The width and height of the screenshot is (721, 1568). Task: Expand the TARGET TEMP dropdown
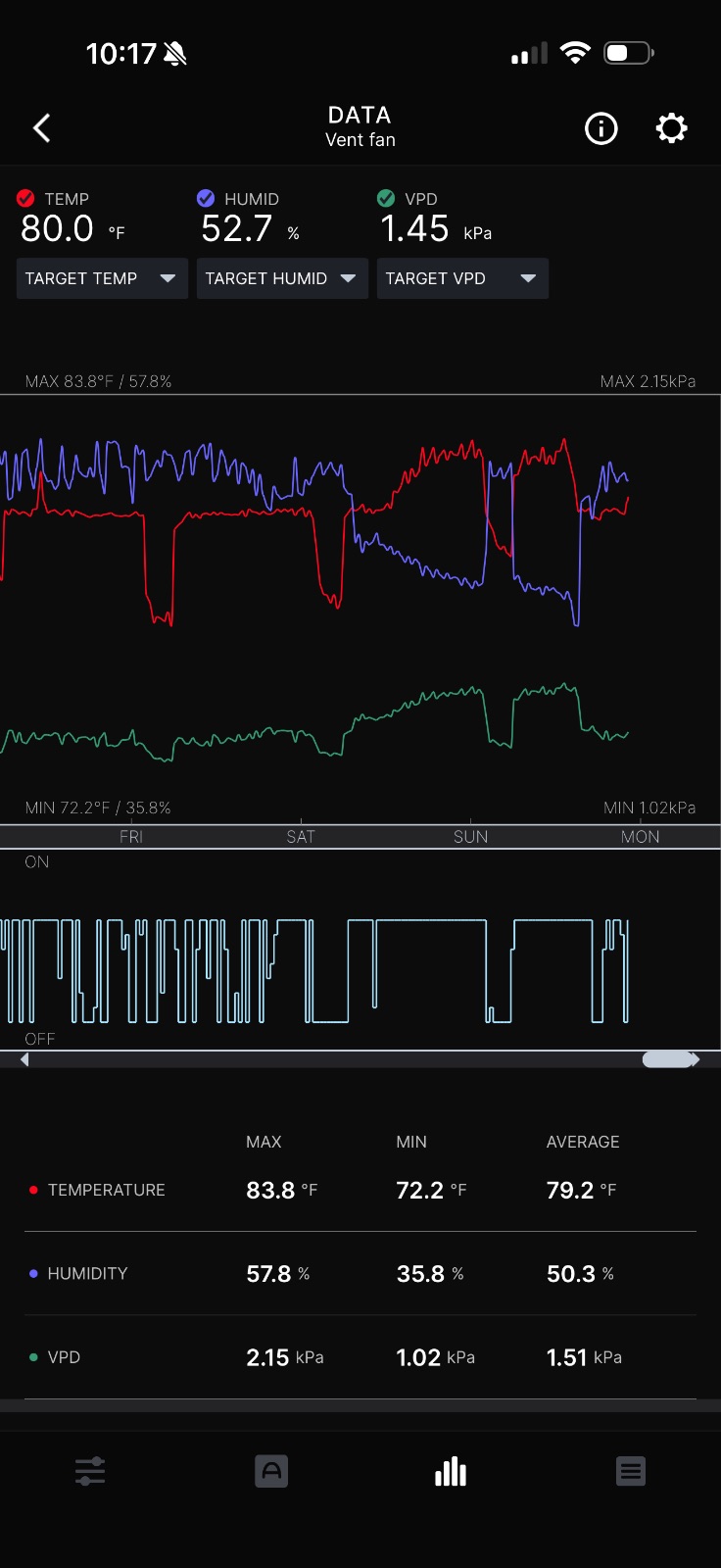(102, 278)
